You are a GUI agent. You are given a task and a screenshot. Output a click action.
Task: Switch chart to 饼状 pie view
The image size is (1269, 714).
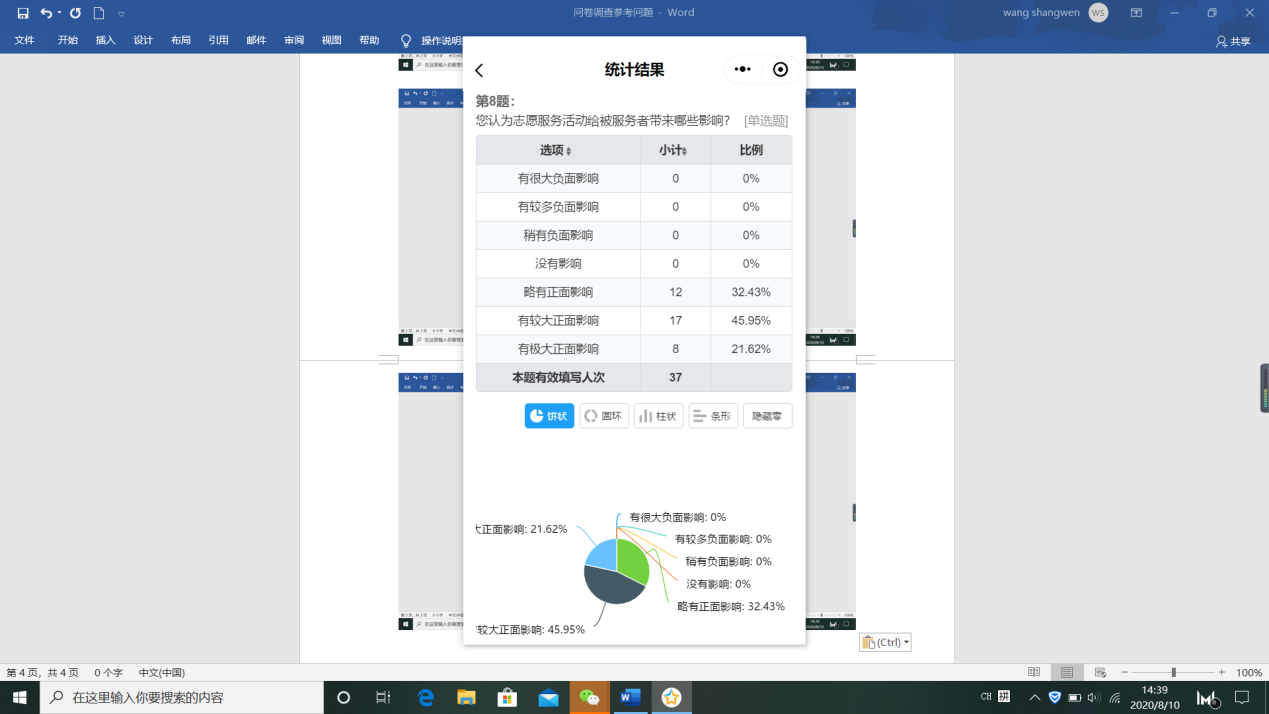pos(549,416)
